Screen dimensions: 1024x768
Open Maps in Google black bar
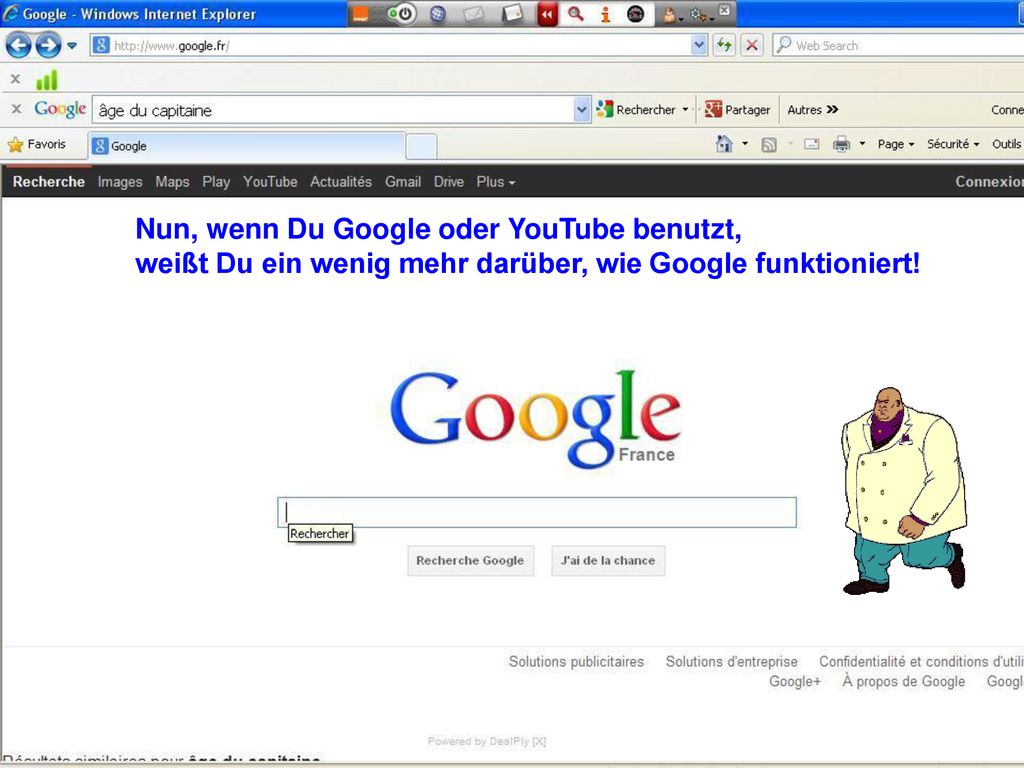172,182
